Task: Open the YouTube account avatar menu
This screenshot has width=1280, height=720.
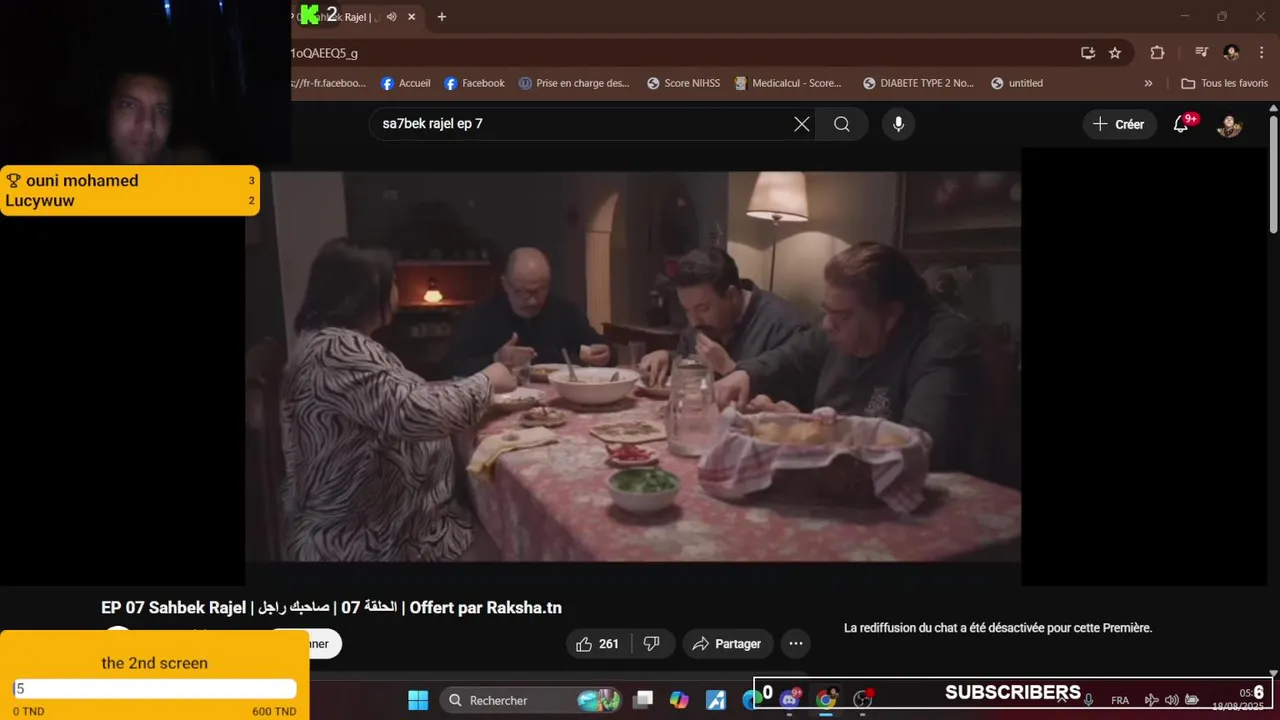Action: (1229, 125)
